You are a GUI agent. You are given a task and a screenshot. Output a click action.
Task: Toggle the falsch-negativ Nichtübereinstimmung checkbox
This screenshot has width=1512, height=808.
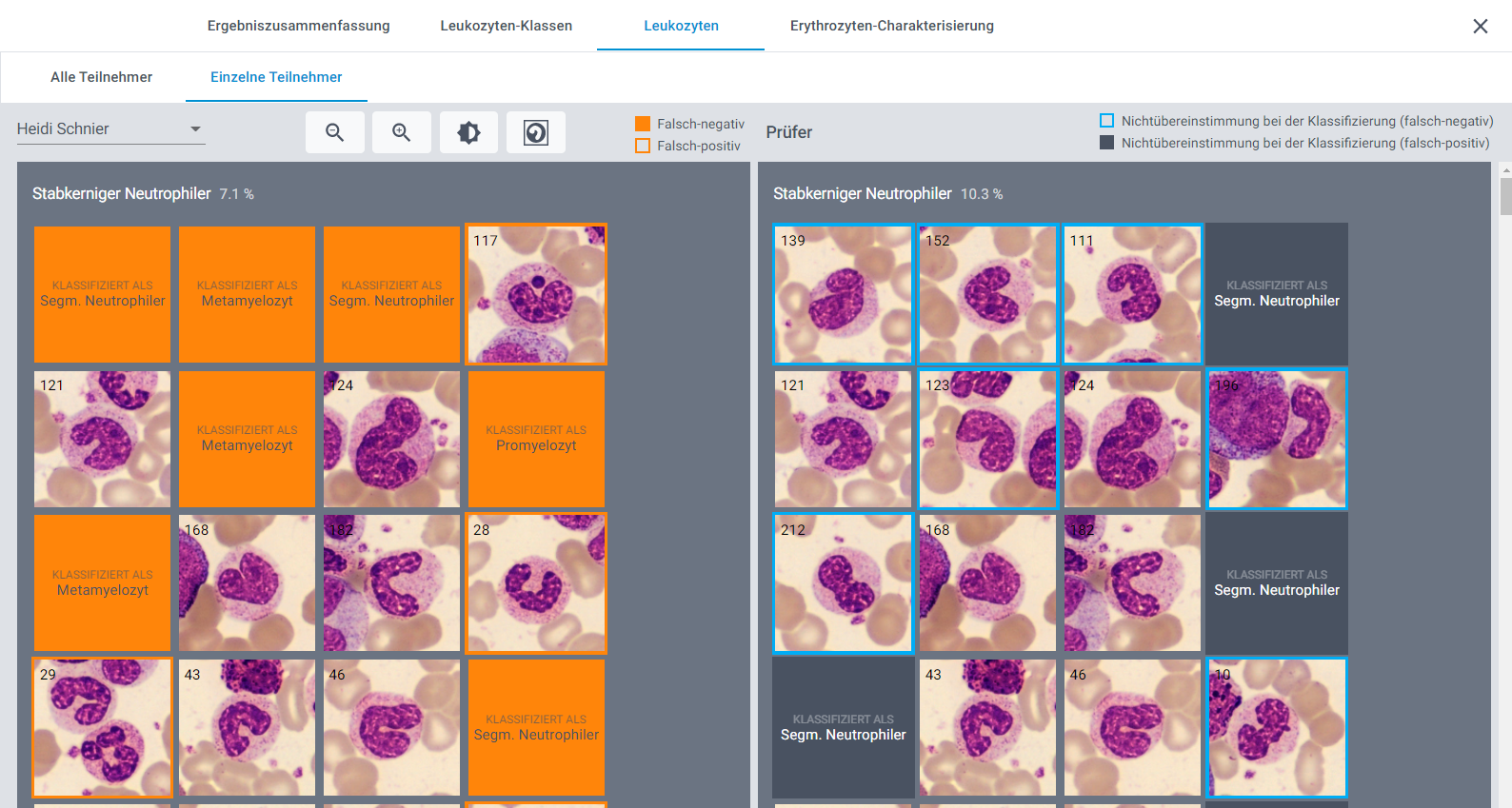pyautogui.click(x=1106, y=121)
